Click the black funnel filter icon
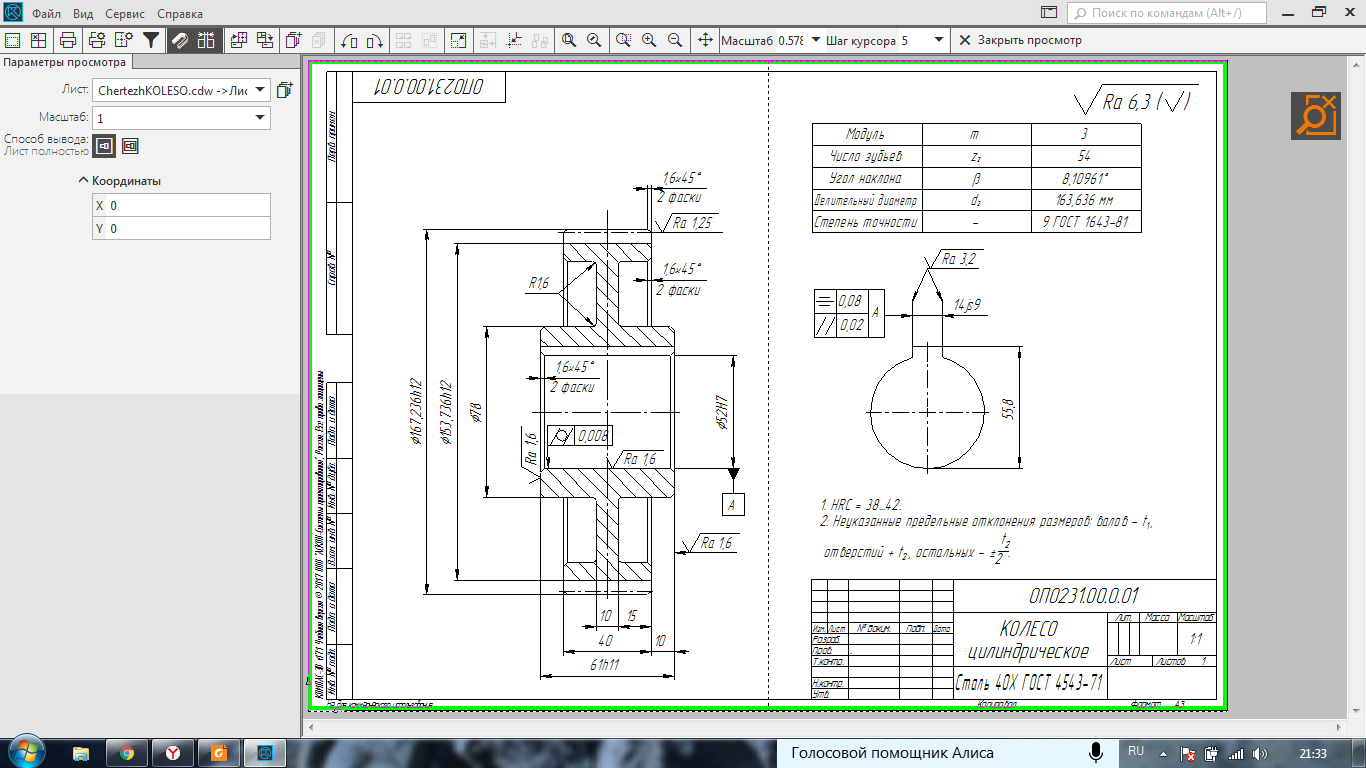 (151, 40)
